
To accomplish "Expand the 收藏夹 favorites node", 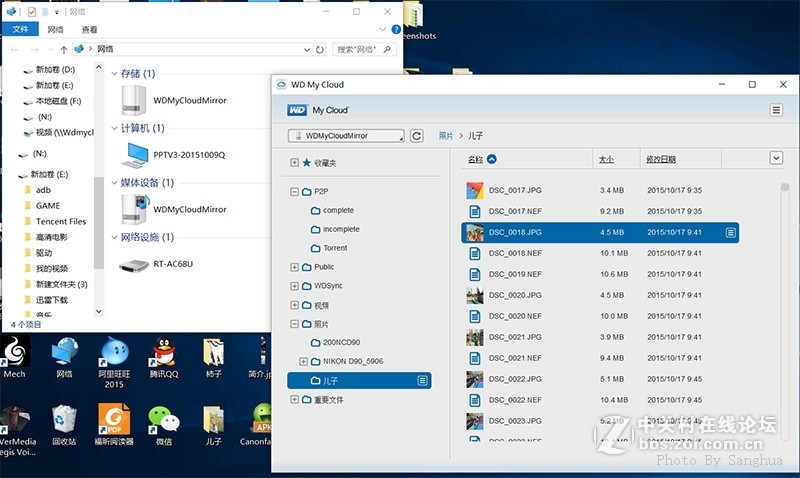I will 294,162.
